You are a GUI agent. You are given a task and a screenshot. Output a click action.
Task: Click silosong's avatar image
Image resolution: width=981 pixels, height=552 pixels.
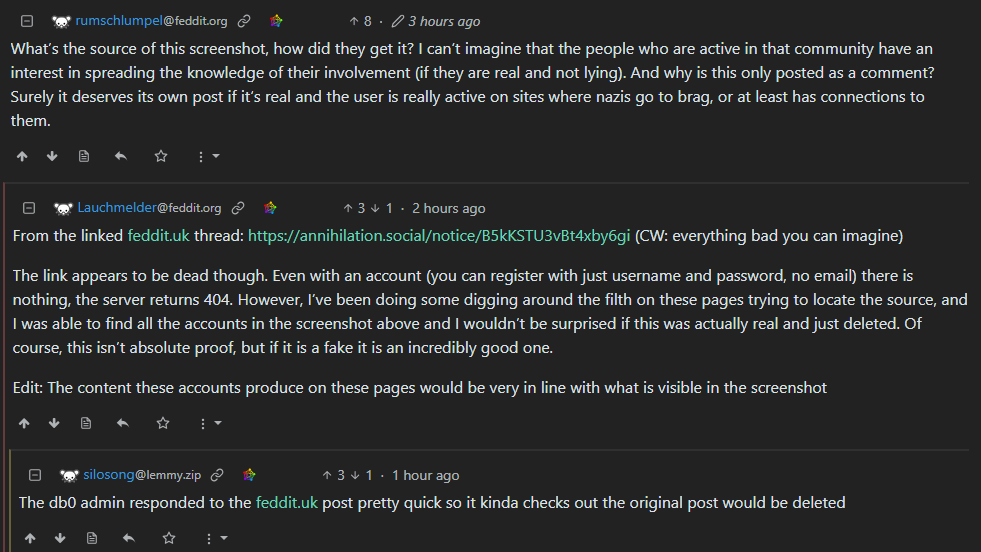pyautogui.click(x=68, y=475)
